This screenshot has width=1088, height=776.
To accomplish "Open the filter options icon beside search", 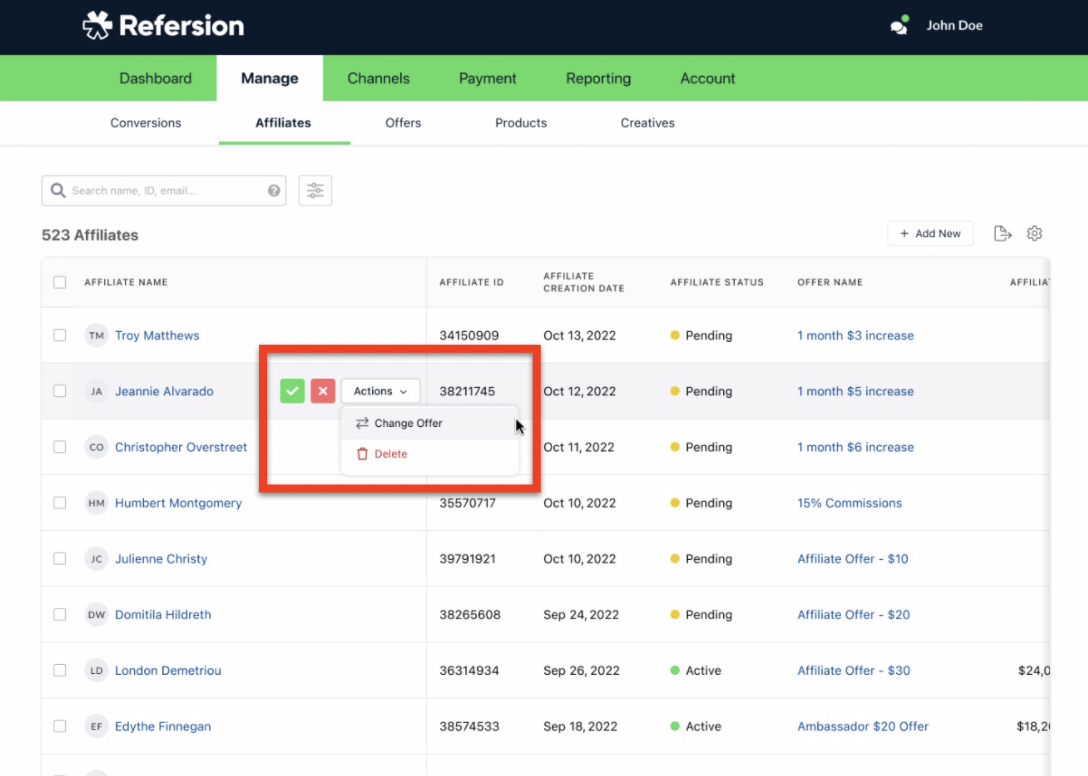I will [315, 190].
